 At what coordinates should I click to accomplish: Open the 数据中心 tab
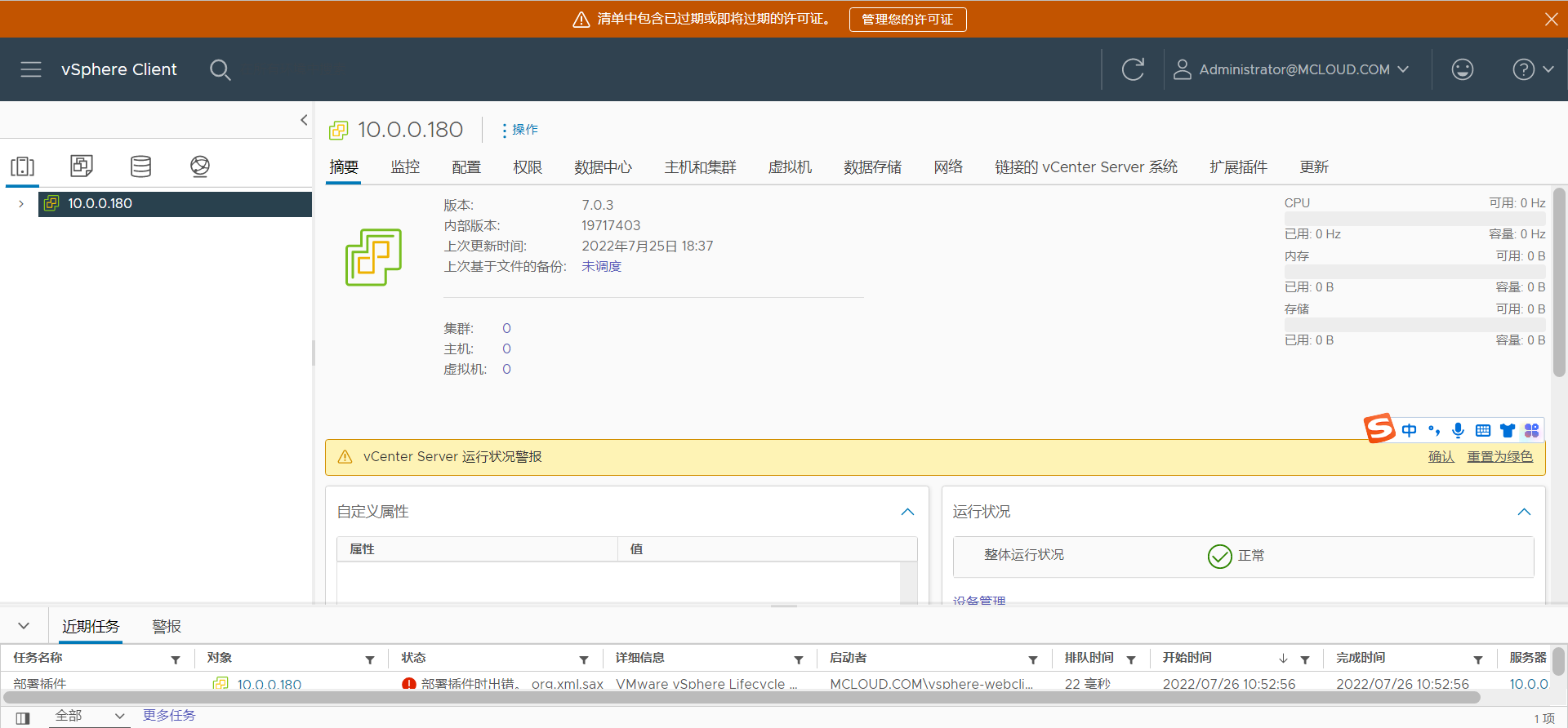pos(603,167)
